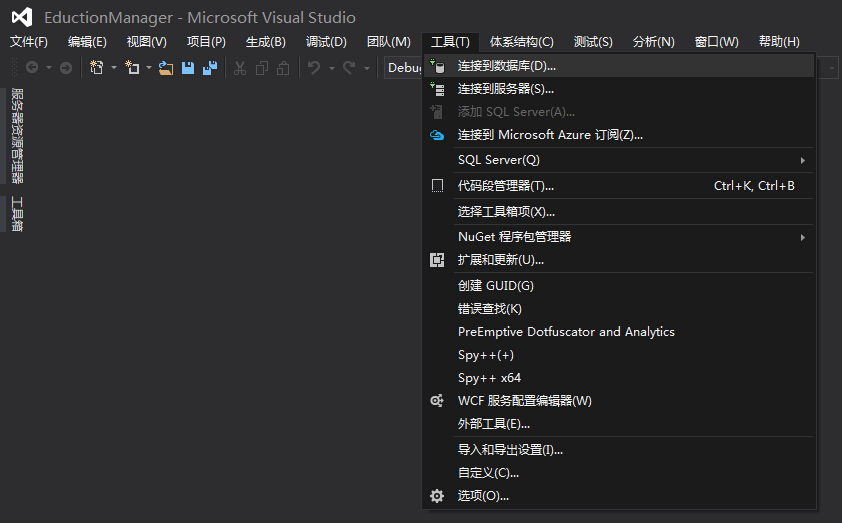This screenshot has width=842, height=523.
Task: Open the New Project dropdown arrow
Action: (113, 68)
